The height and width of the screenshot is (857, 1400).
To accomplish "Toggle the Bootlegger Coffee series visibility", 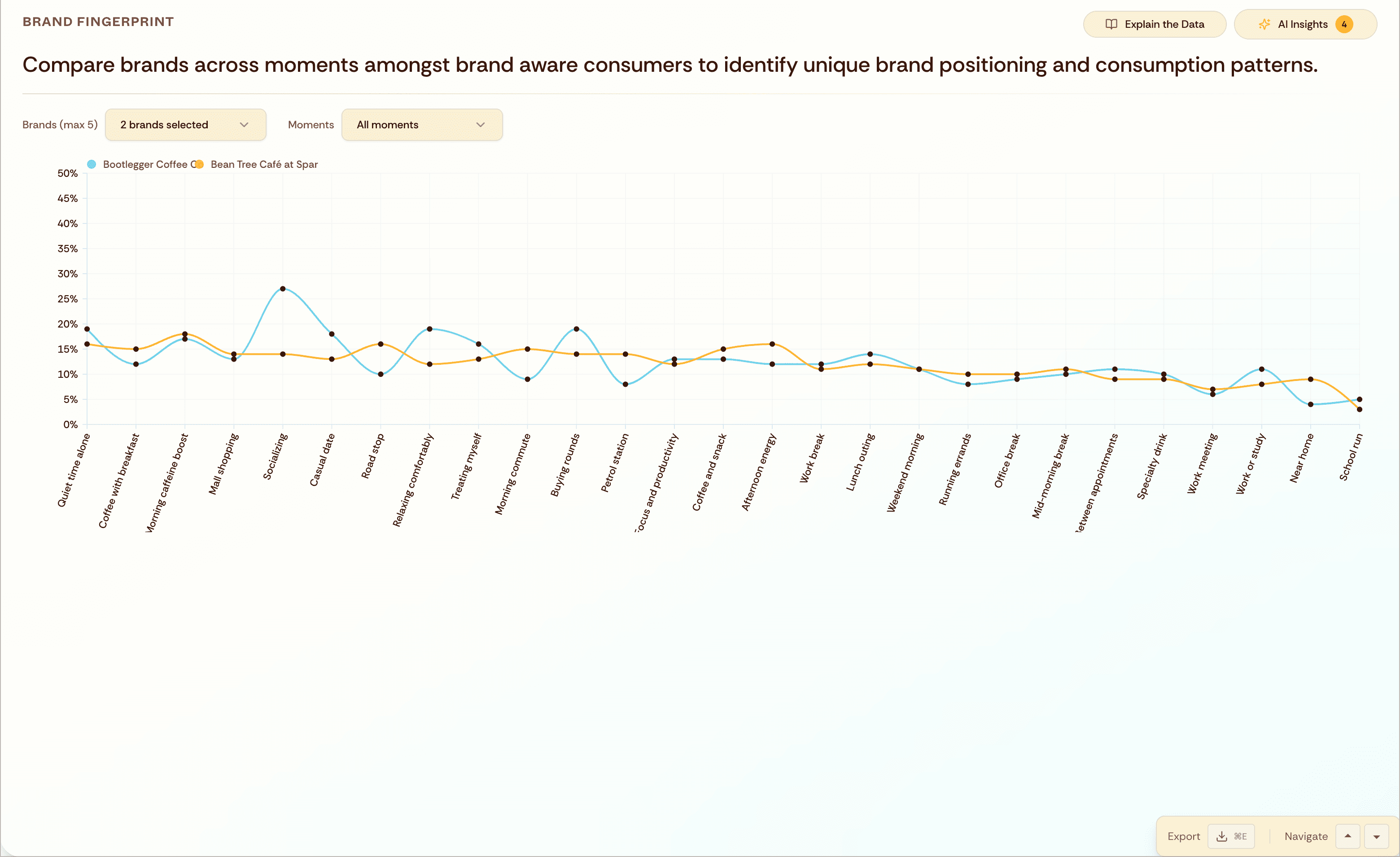I will (x=145, y=164).
